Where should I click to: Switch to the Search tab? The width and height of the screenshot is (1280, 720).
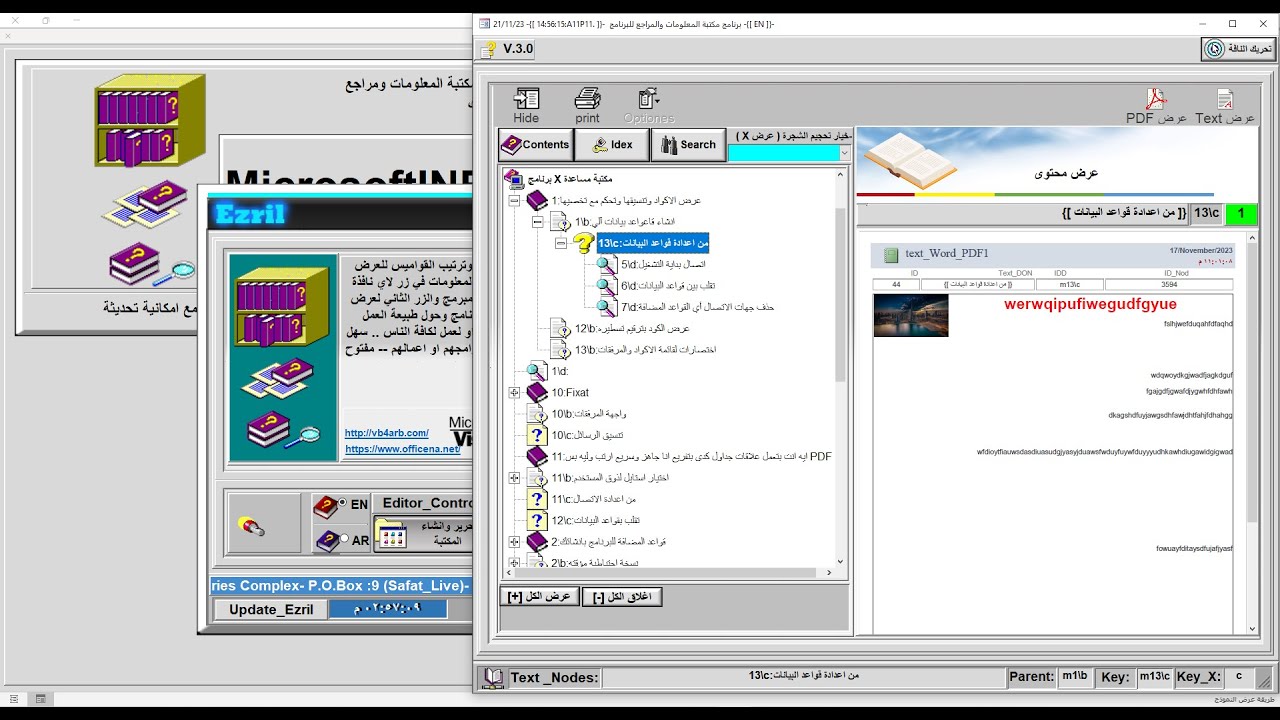tap(688, 145)
